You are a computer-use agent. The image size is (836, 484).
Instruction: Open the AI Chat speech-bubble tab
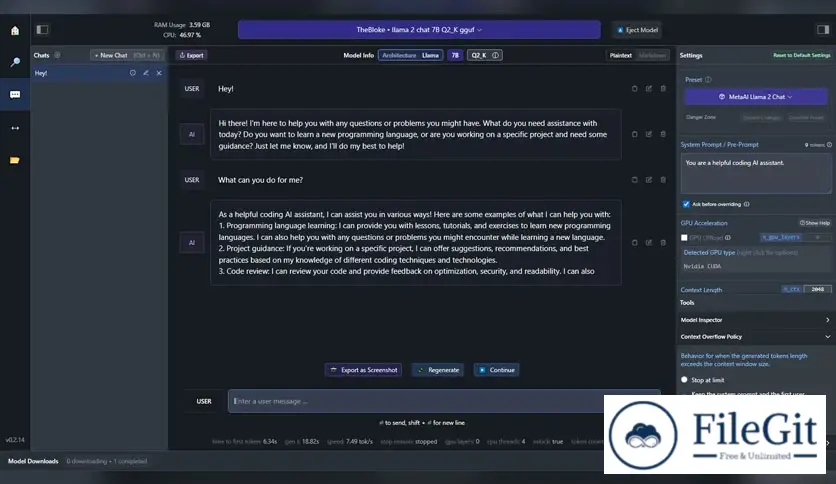pyautogui.click(x=15, y=94)
